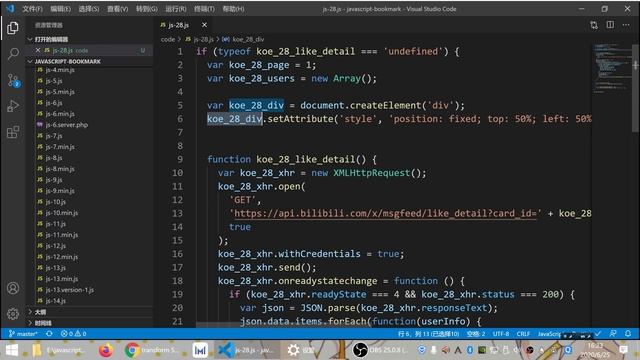Open the Settings window in taskbar
The width and height of the screenshot is (640, 360).
tap(301, 350)
